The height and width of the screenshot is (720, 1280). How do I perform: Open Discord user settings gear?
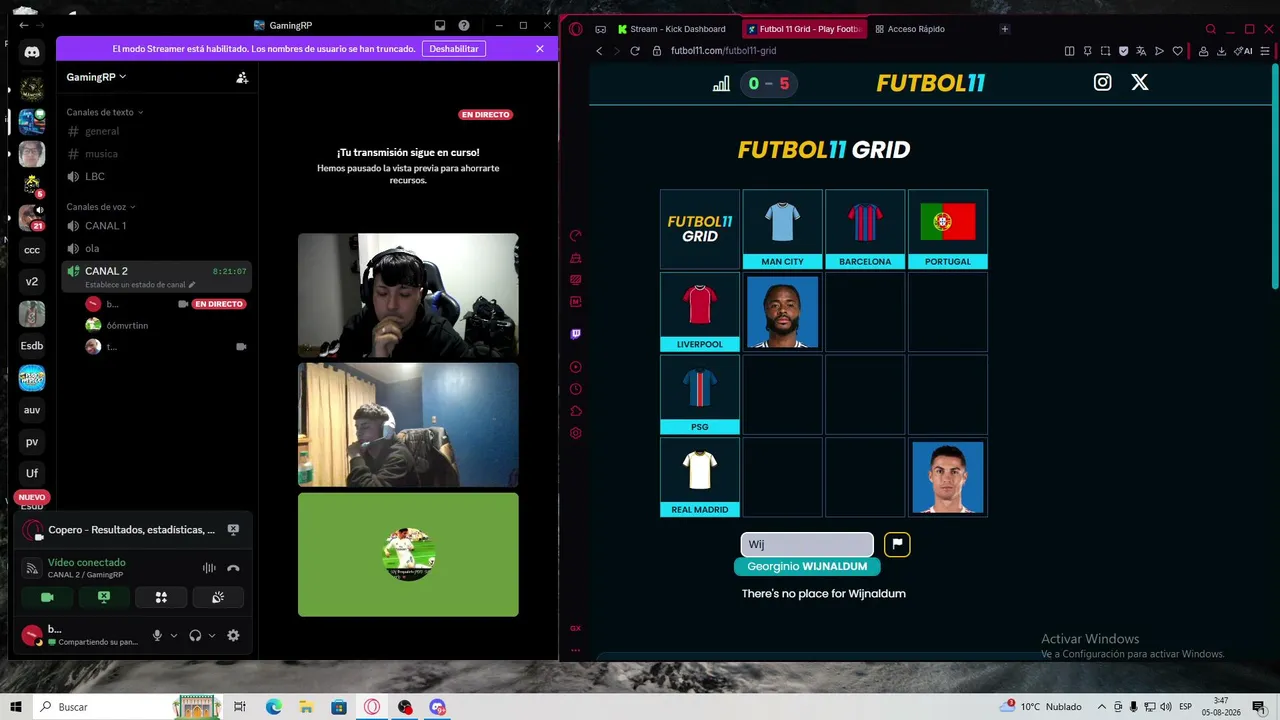pos(233,635)
